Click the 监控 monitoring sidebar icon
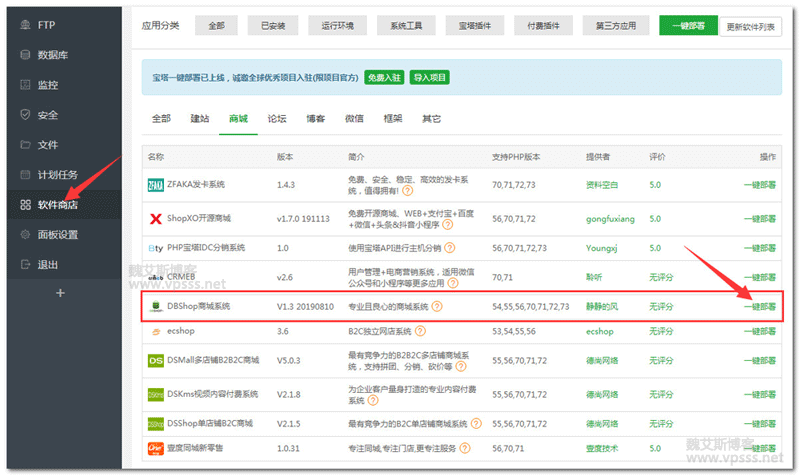 pyautogui.click(x=23, y=85)
